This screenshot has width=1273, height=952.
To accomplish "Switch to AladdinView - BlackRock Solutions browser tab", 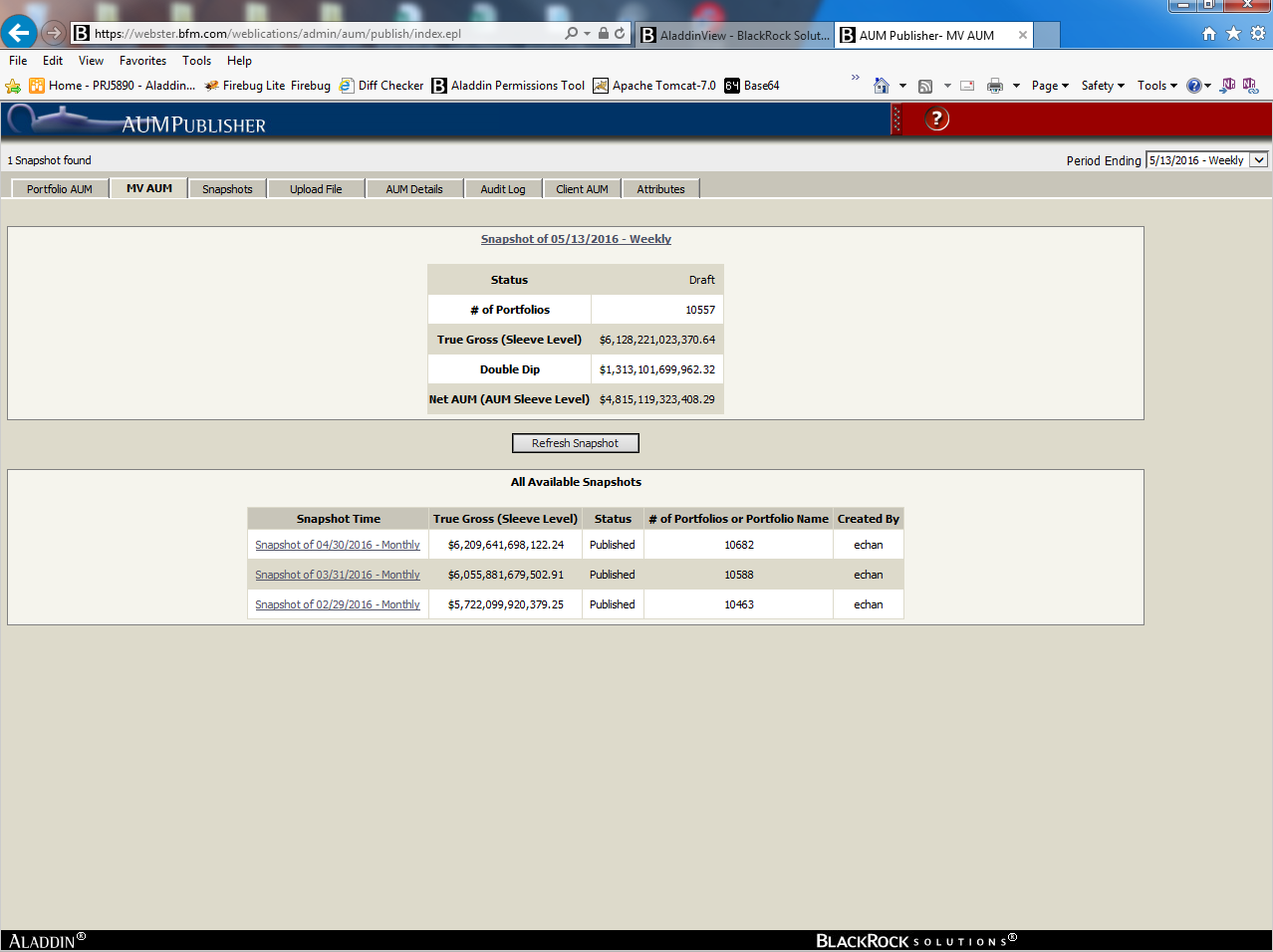I will coord(734,35).
